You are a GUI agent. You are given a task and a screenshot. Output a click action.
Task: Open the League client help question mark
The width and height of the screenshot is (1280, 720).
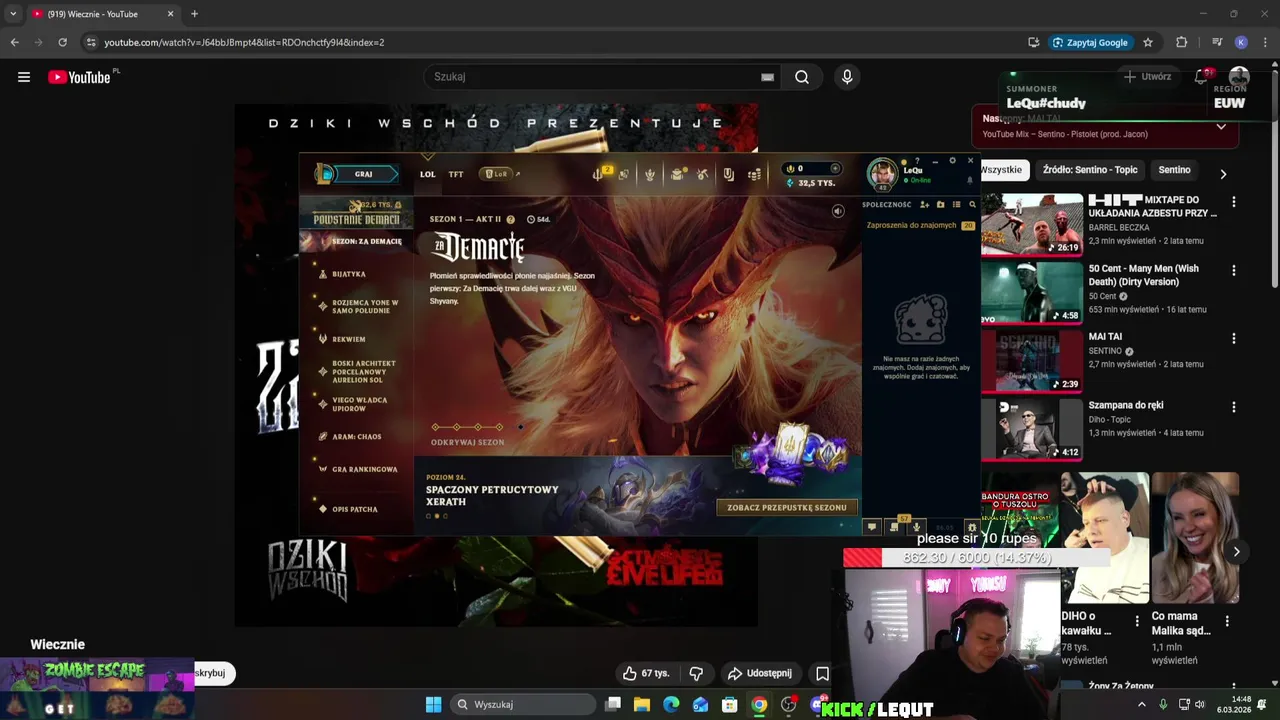pyautogui.click(x=917, y=161)
